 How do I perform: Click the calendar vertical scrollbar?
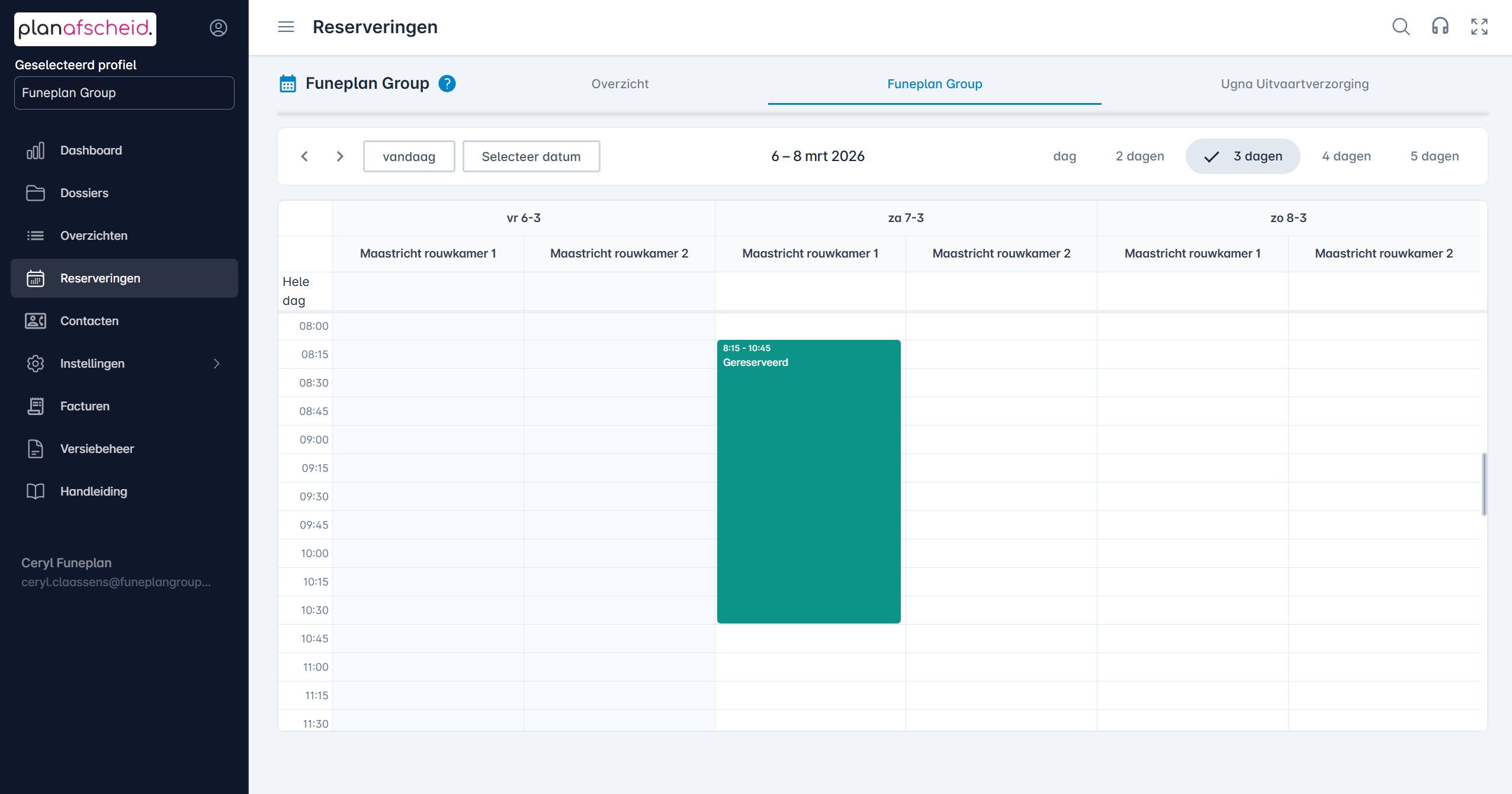point(1484,484)
